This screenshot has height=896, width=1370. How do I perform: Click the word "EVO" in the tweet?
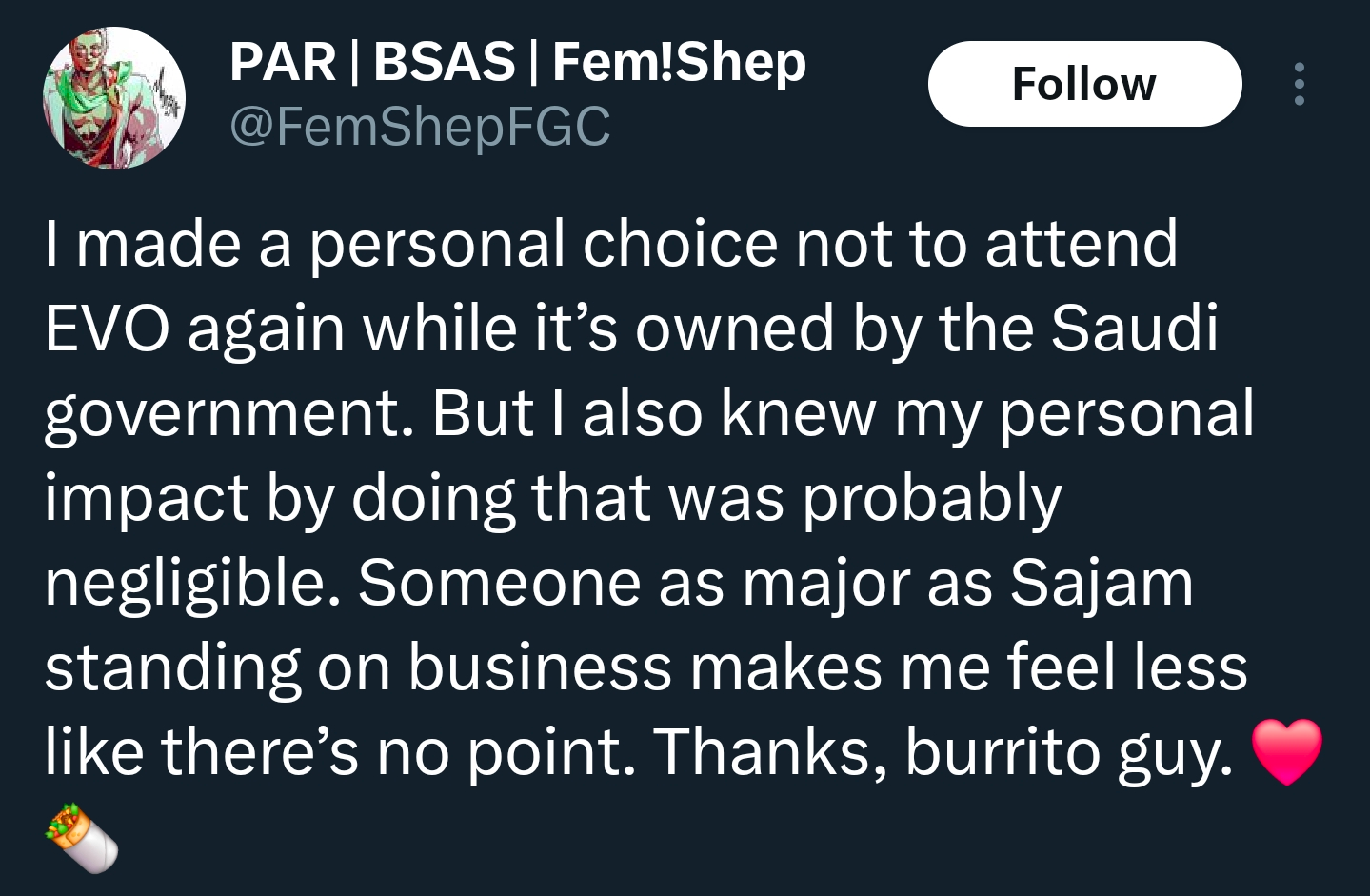click(x=108, y=329)
